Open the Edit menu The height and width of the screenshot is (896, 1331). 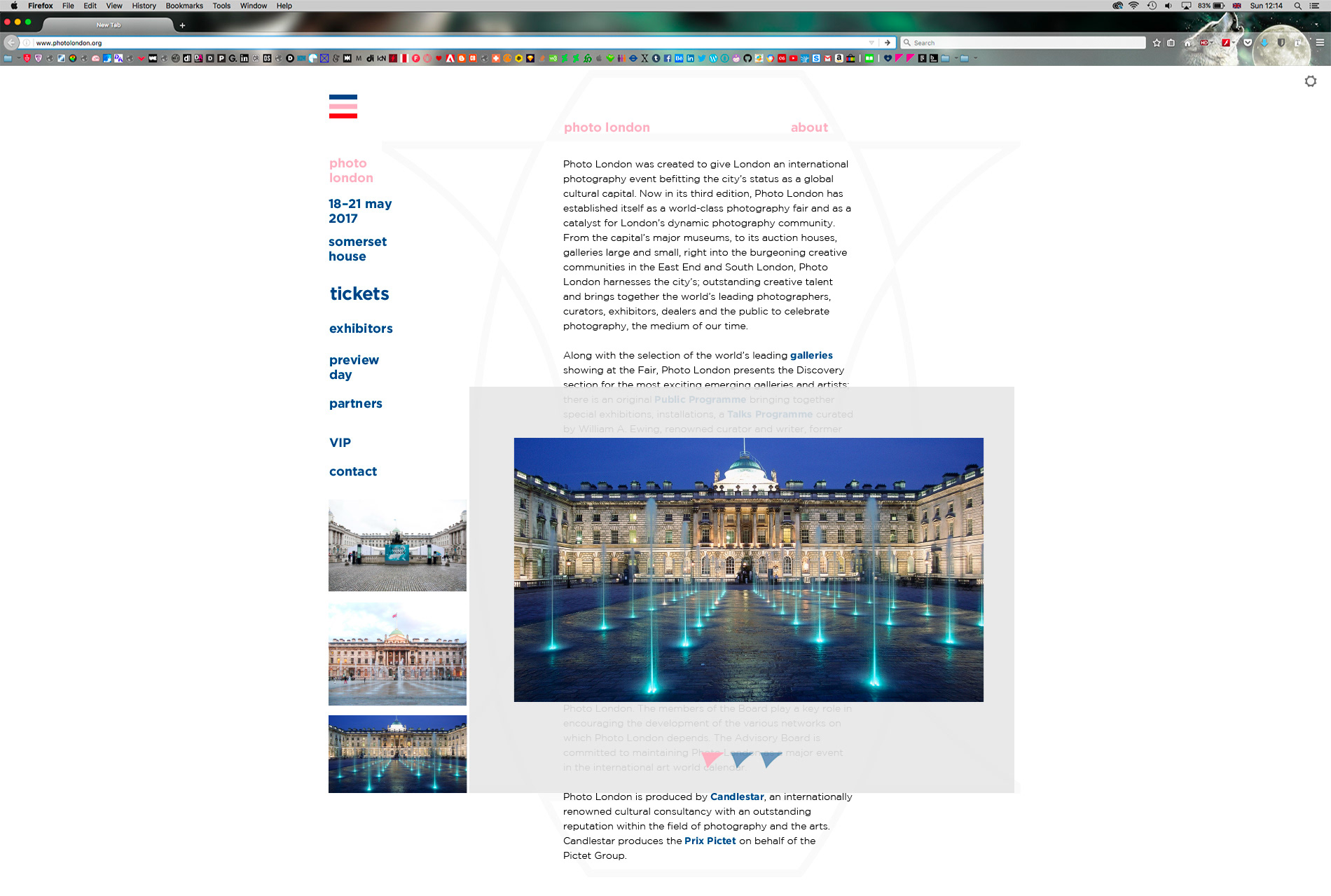click(90, 6)
